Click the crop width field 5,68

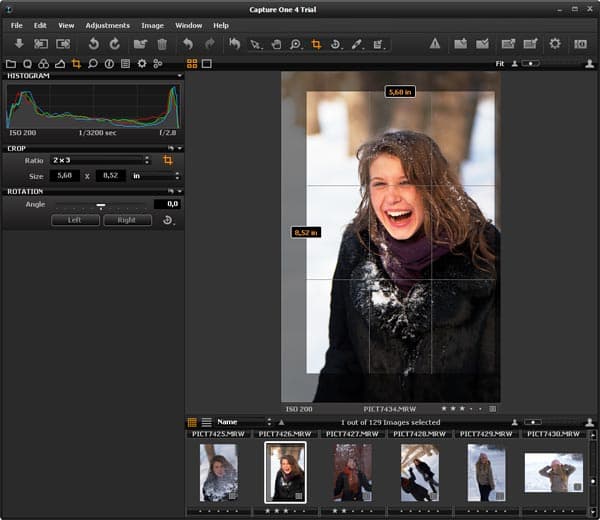pyautogui.click(x=65, y=176)
